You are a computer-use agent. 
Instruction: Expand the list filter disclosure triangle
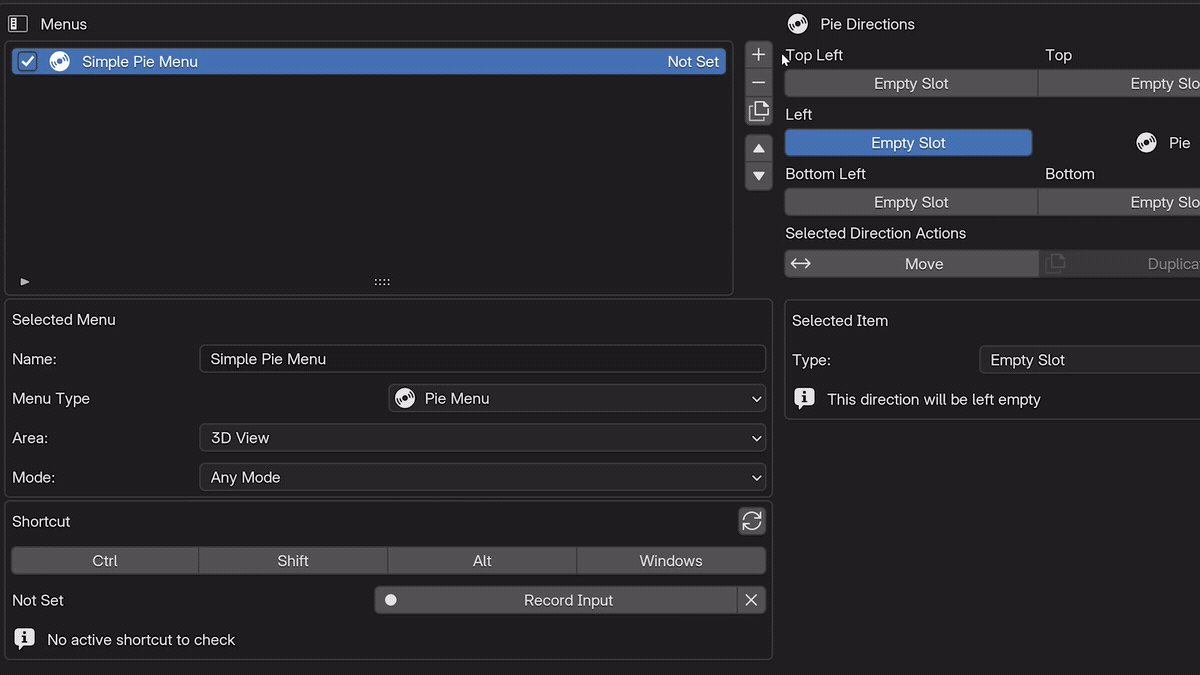click(x=25, y=282)
